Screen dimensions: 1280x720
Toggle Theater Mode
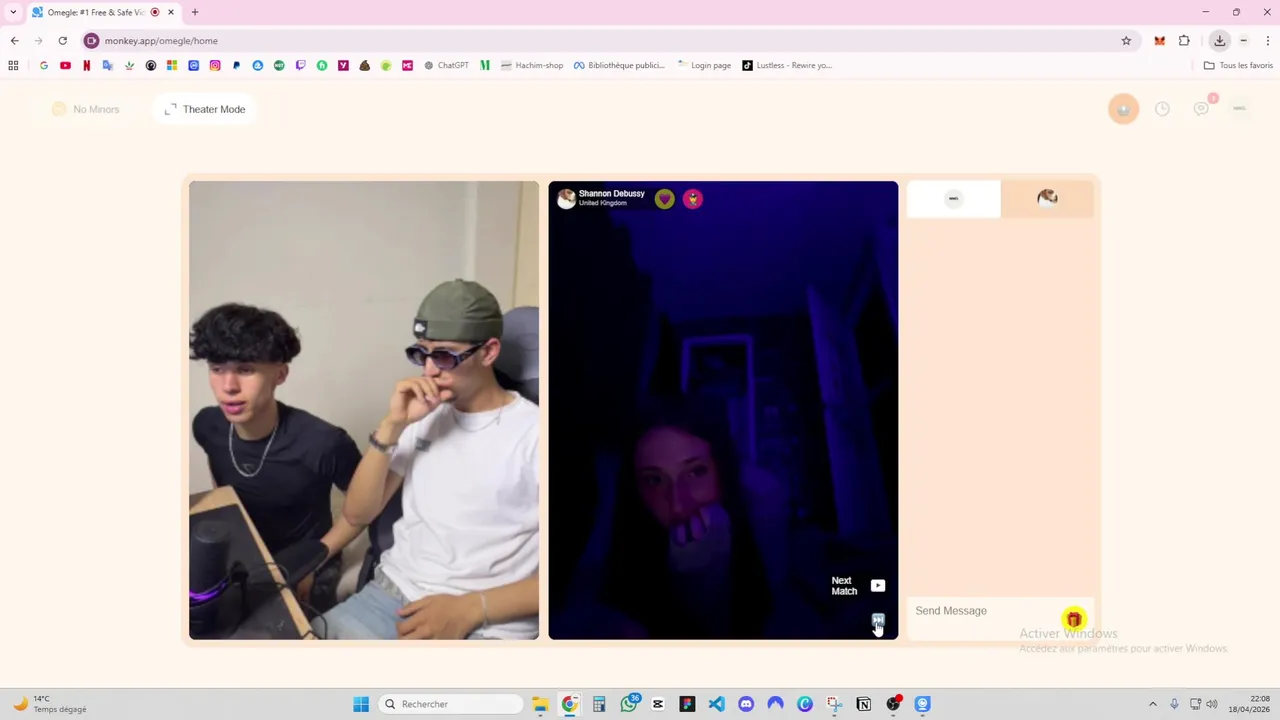point(205,109)
